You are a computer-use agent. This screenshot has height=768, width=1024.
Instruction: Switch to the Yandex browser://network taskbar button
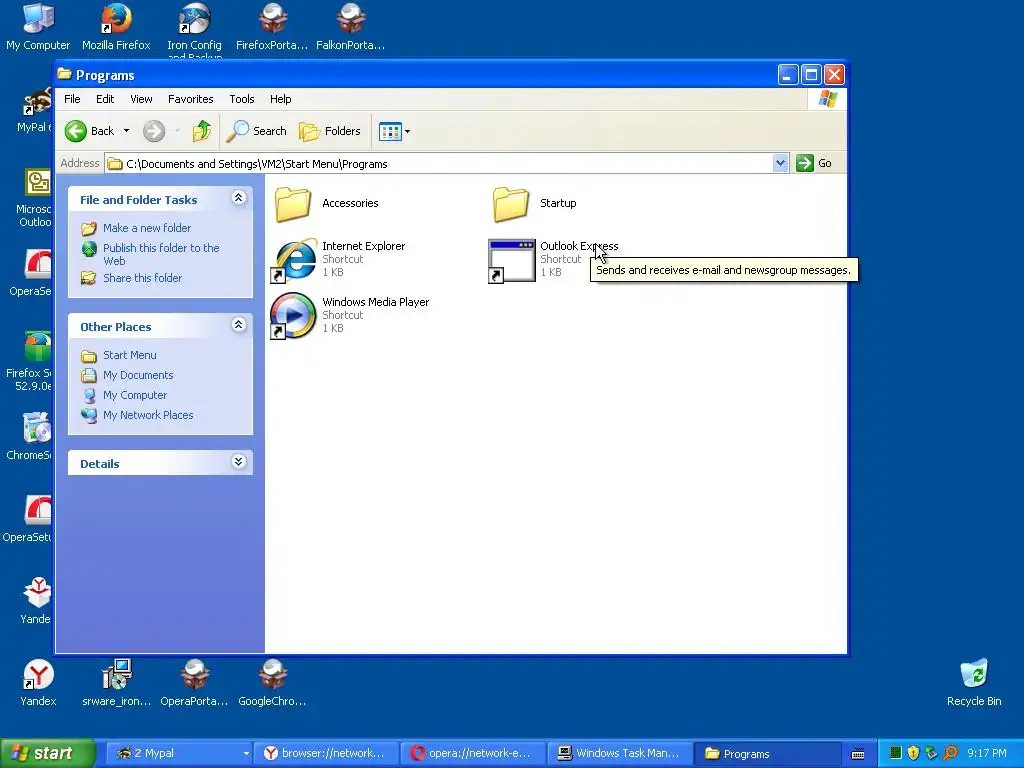pyautogui.click(x=325, y=754)
